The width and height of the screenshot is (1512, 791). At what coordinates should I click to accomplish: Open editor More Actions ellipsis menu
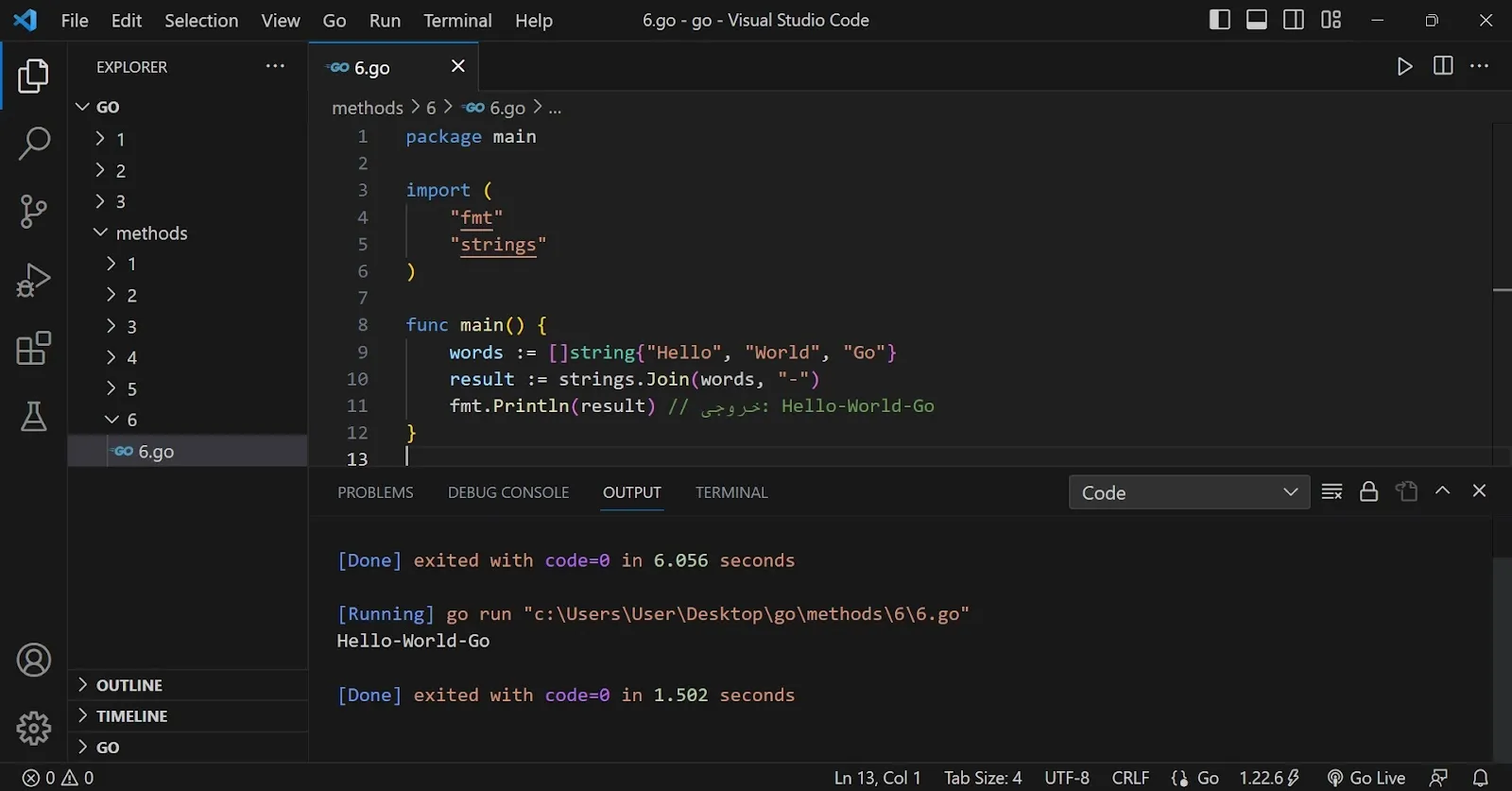(1480, 66)
